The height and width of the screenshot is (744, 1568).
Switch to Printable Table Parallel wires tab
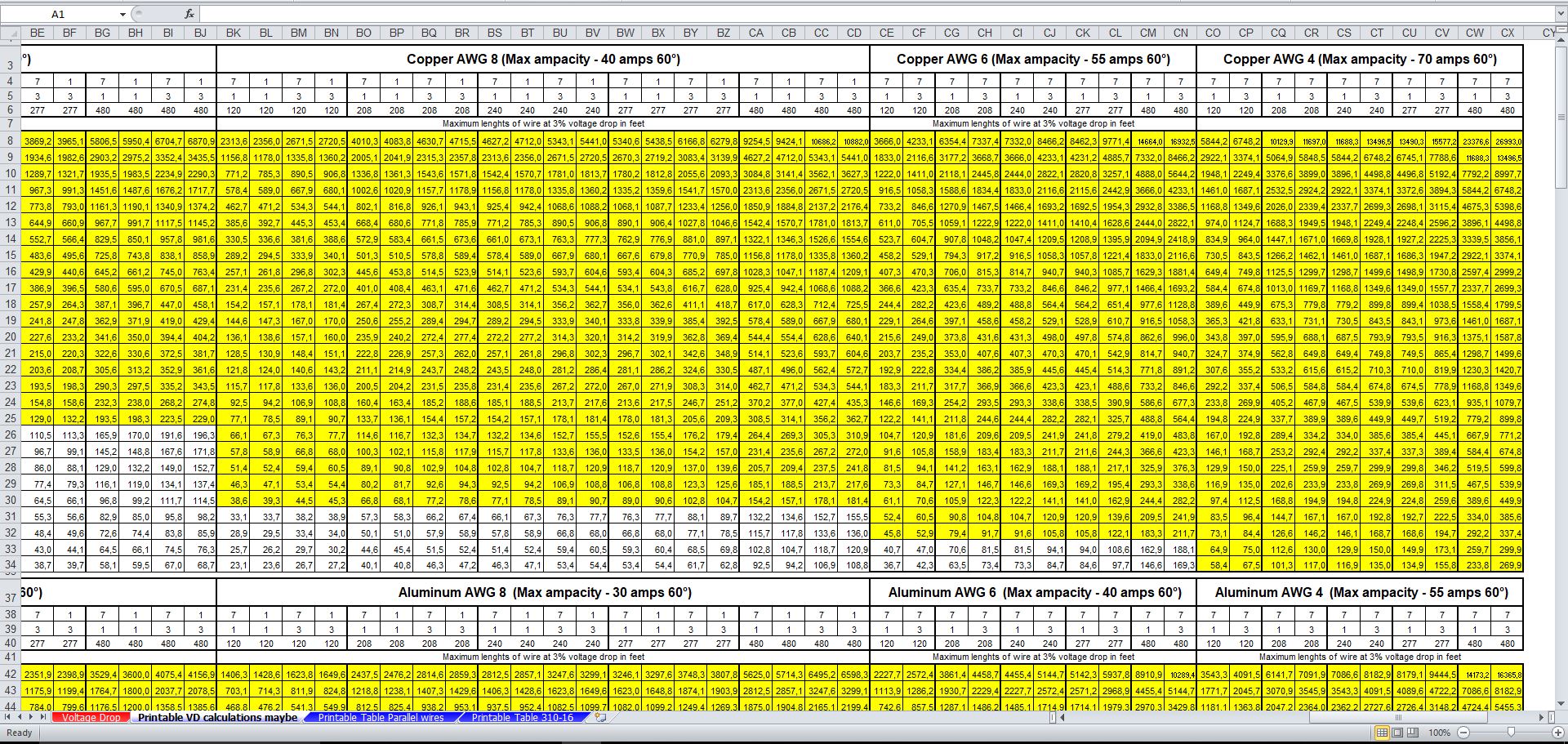[x=381, y=717]
